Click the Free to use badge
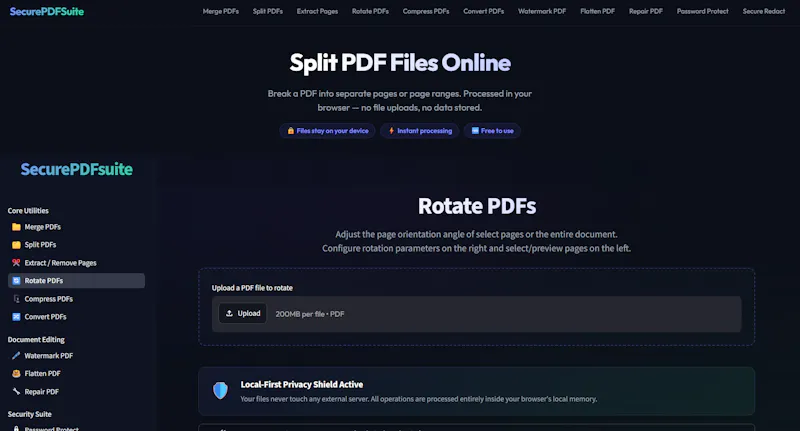This screenshot has width=800, height=431. point(492,131)
